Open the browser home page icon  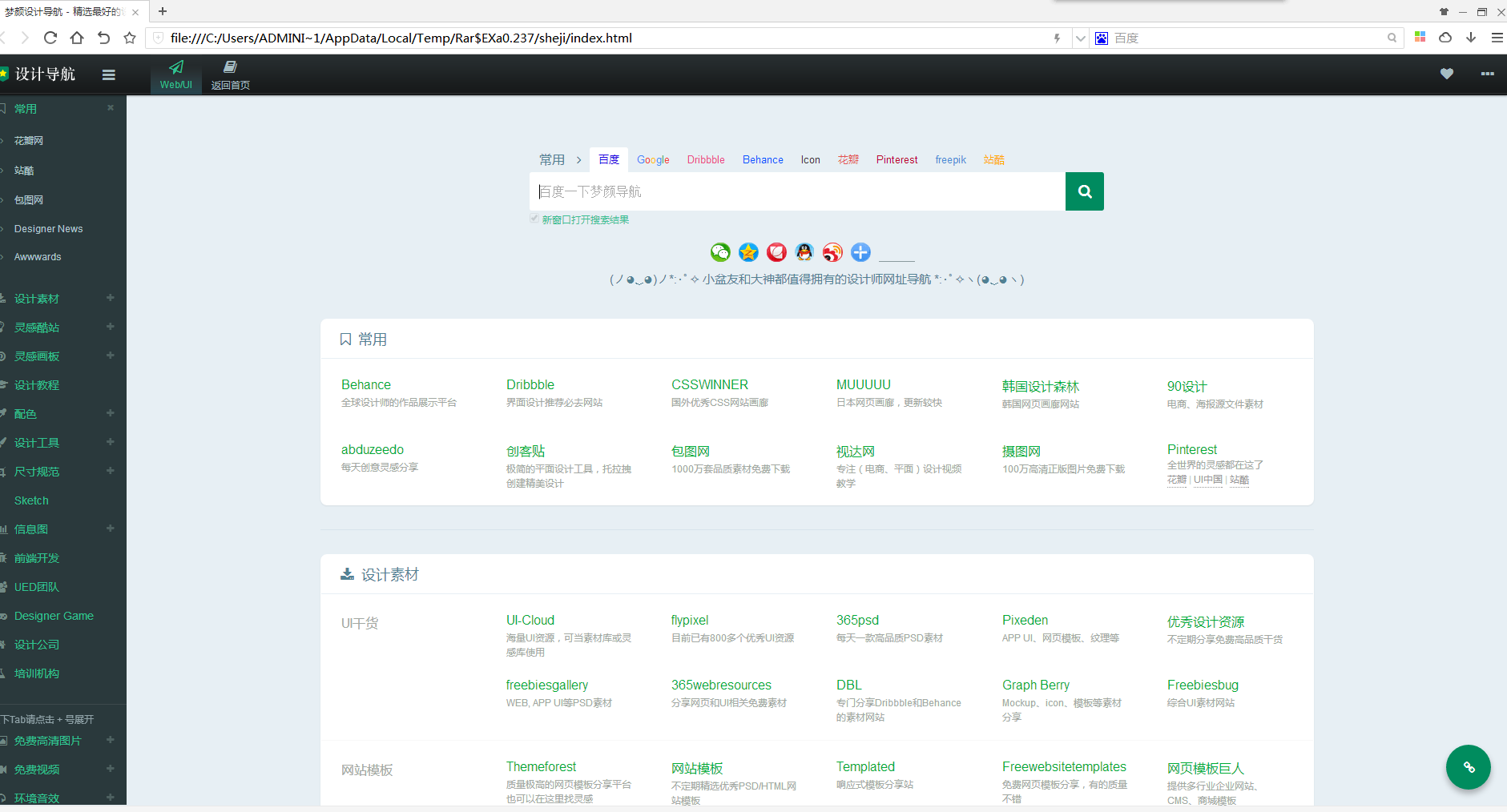(77, 38)
